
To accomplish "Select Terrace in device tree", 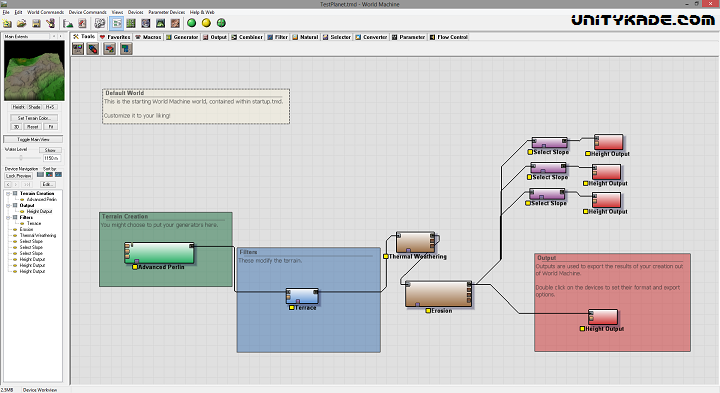I will coord(34,224).
